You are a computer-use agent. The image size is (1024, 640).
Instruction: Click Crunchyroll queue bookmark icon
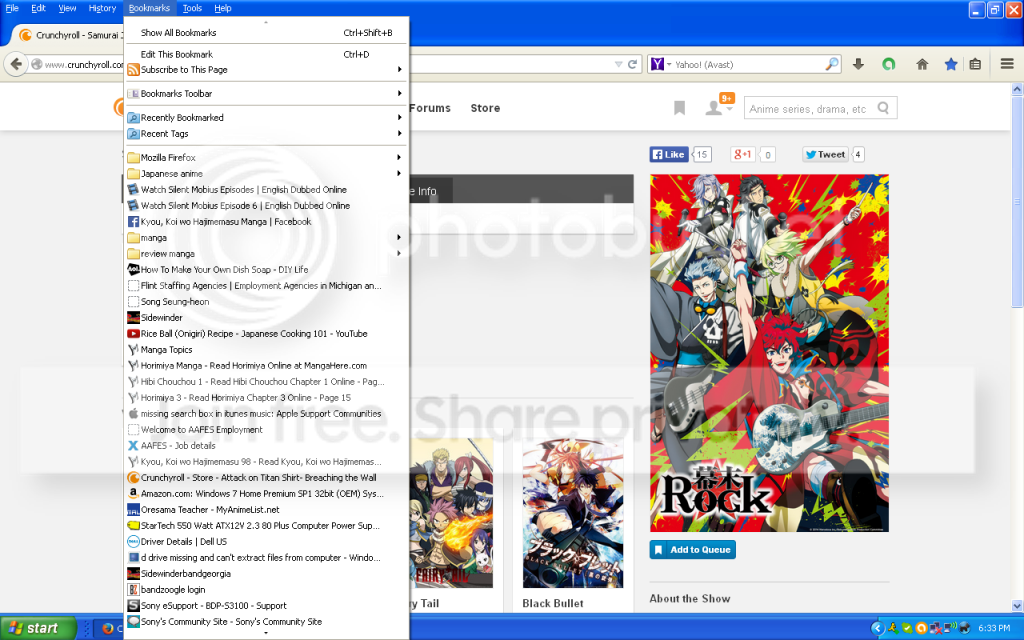pos(679,108)
